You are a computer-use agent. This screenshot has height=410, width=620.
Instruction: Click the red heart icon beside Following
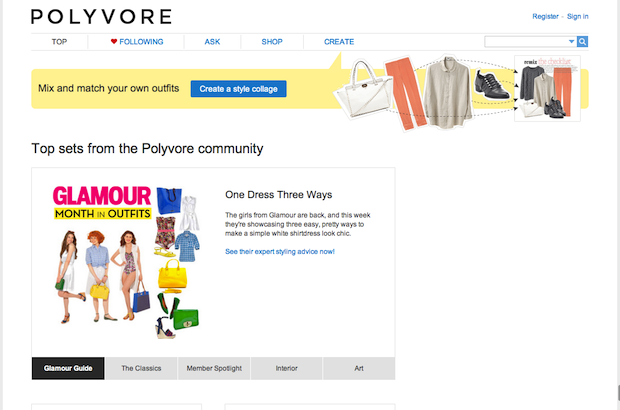pos(114,42)
